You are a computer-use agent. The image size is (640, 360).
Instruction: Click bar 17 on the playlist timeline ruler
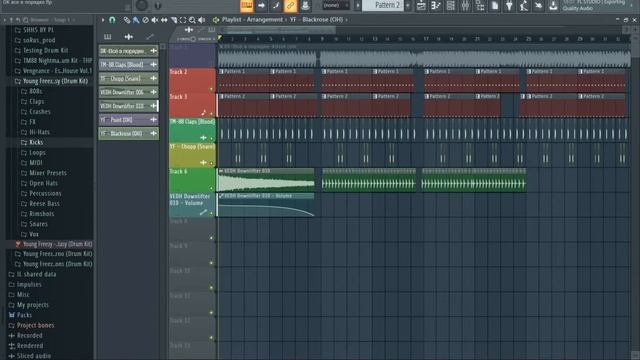(x=426, y=39)
